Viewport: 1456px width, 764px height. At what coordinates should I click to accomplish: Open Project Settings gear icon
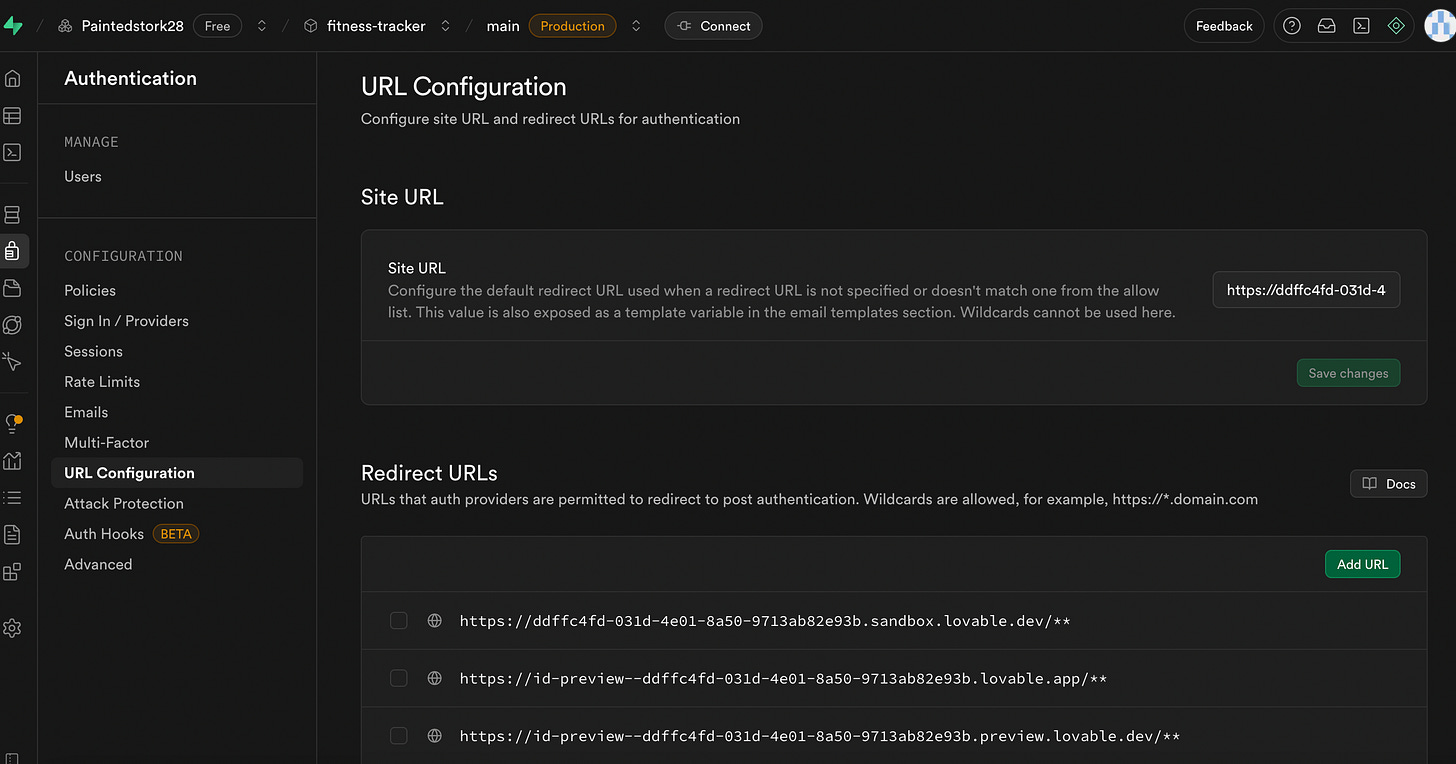click(x=12, y=628)
